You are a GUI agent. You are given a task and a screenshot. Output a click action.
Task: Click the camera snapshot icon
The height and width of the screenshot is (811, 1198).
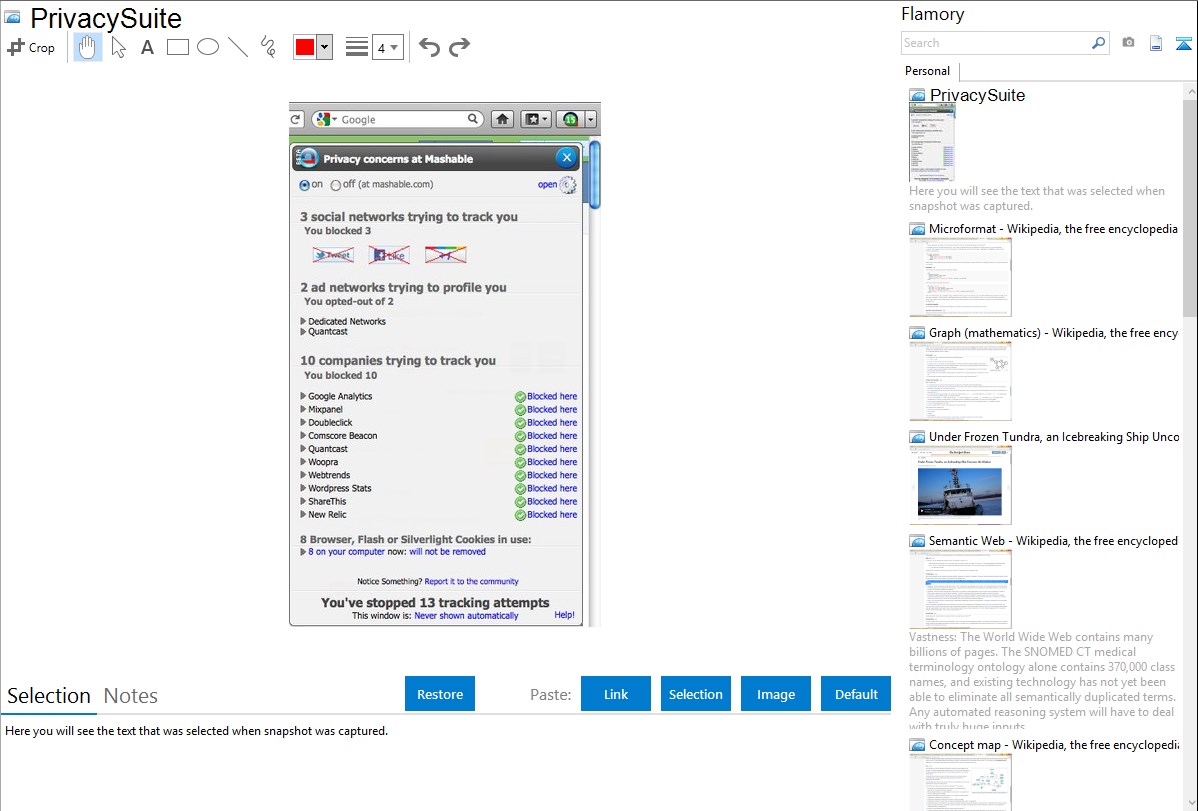pyautogui.click(x=1128, y=43)
